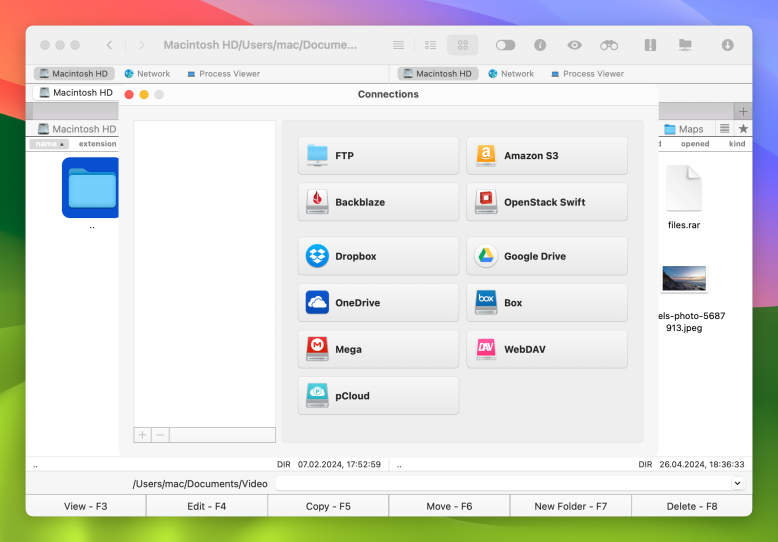This screenshot has width=778, height=542.
Task: Select the Backblaze connection
Action: click(x=378, y=202)
